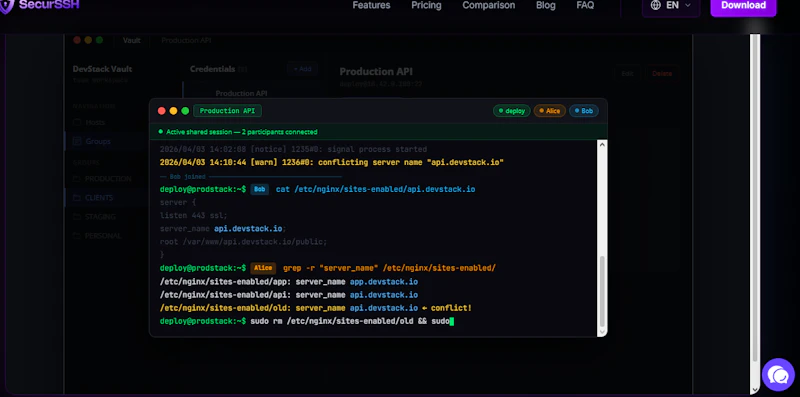Click the signal process started log line
The image size is (800, 397).
coord(293,150)
